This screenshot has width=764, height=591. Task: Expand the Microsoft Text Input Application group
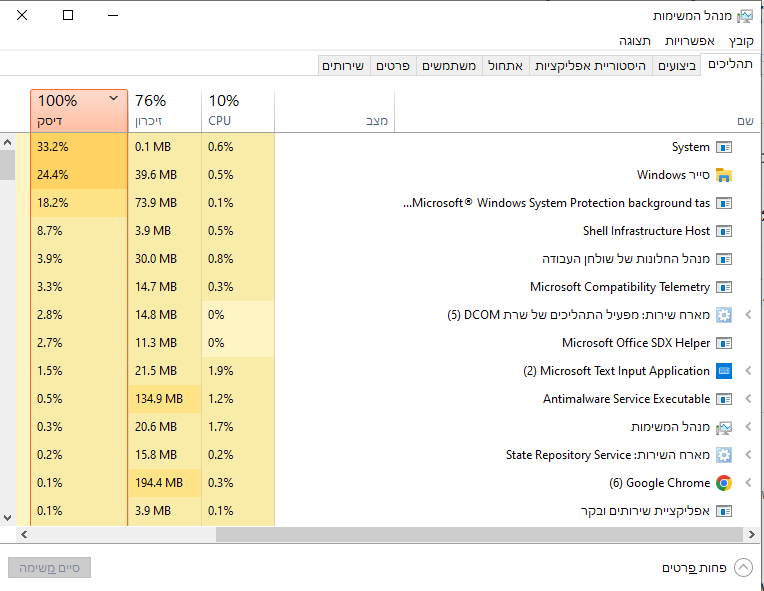pyautogui.click(x=748, y=371)
